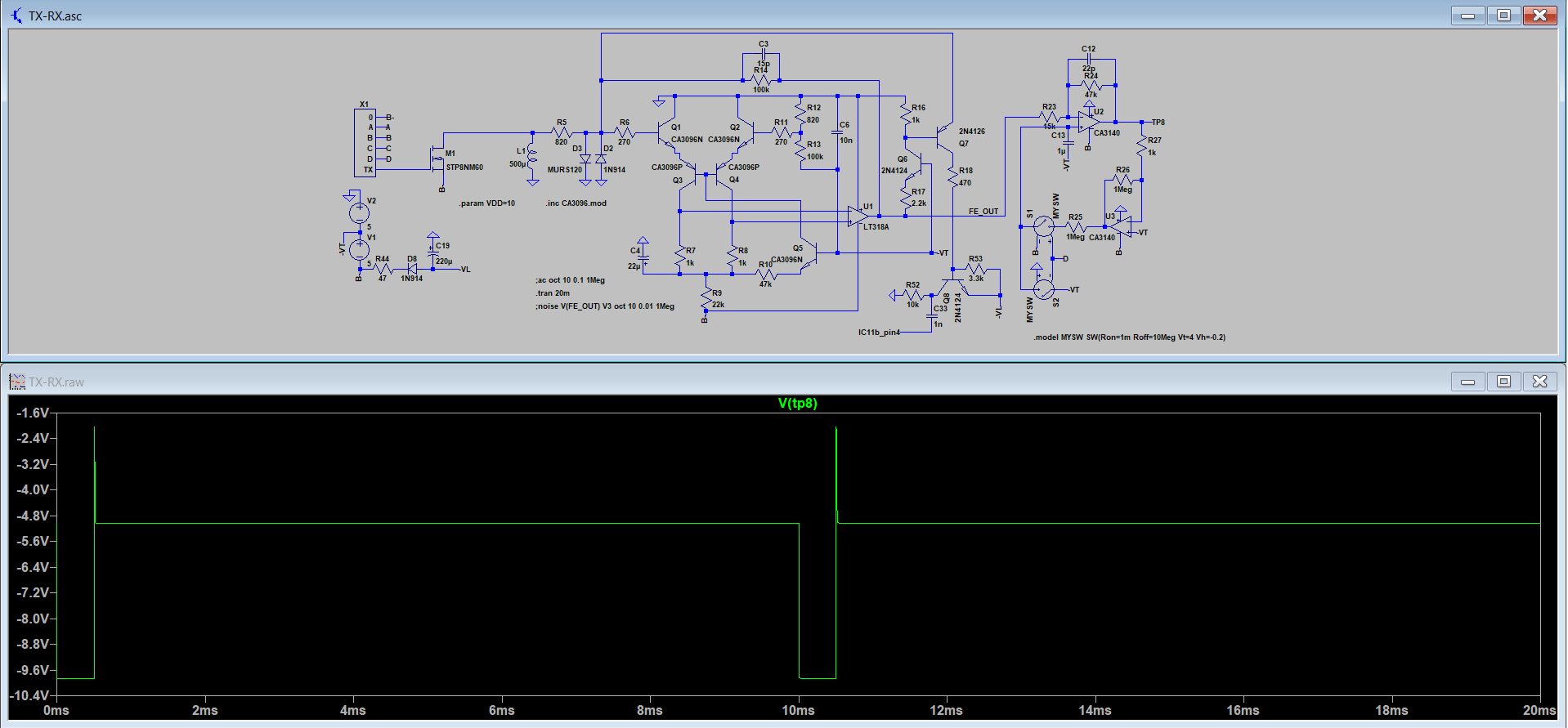This screenshot has width=1568, height=728.
Task: Select the X1 connector block
Action: pos(365,143)
